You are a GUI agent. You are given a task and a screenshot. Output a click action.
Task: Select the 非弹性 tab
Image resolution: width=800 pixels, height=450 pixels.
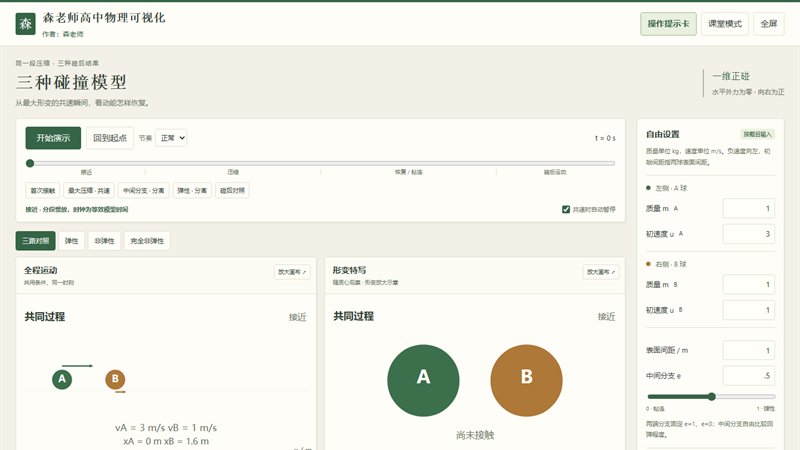point(104,241)
